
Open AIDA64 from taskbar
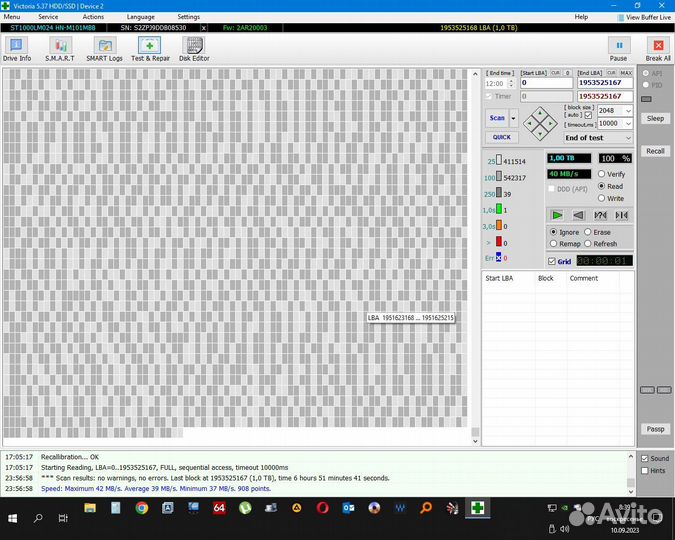click(219, 508)
